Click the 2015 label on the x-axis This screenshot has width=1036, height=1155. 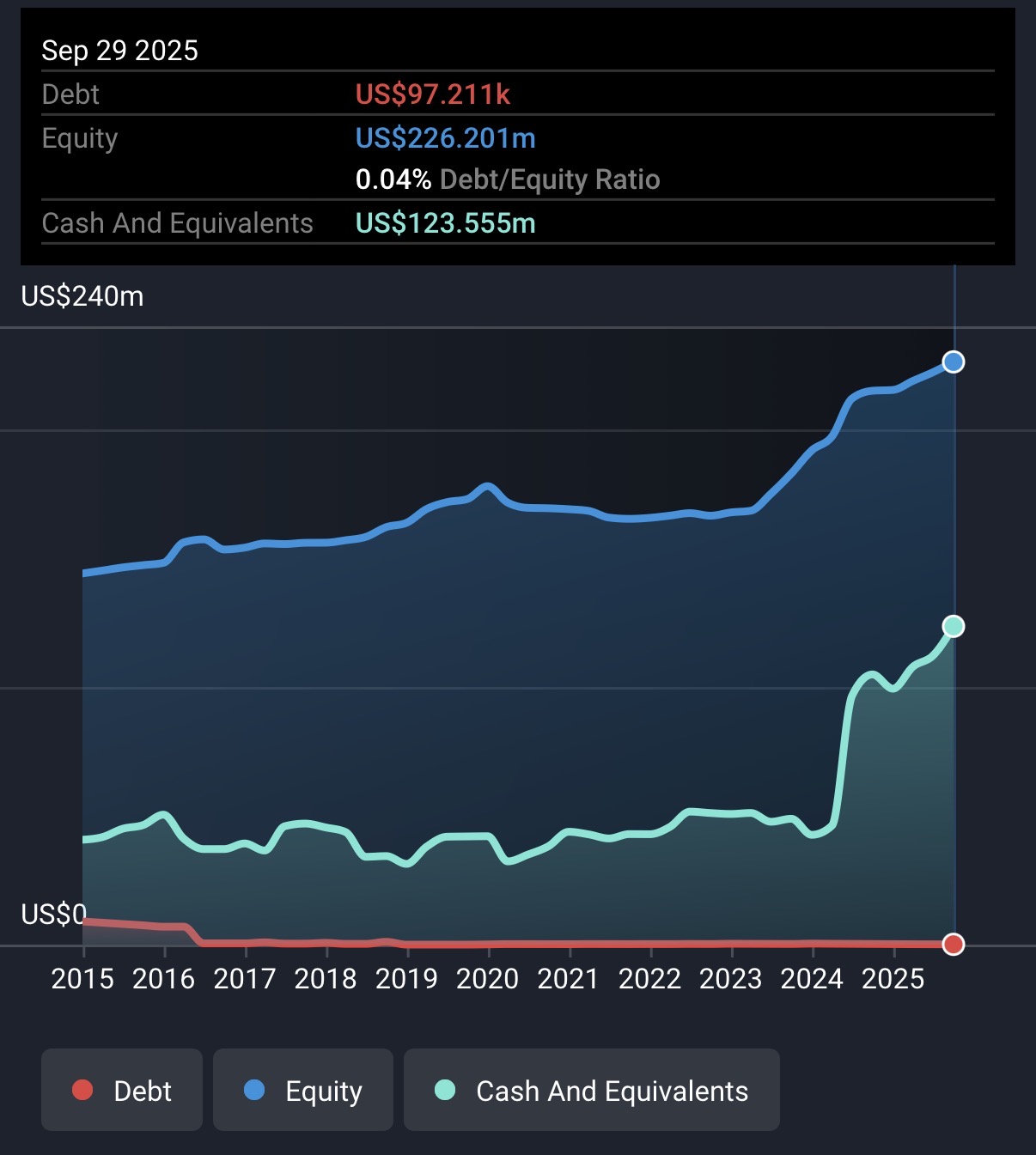coord(82,979)
